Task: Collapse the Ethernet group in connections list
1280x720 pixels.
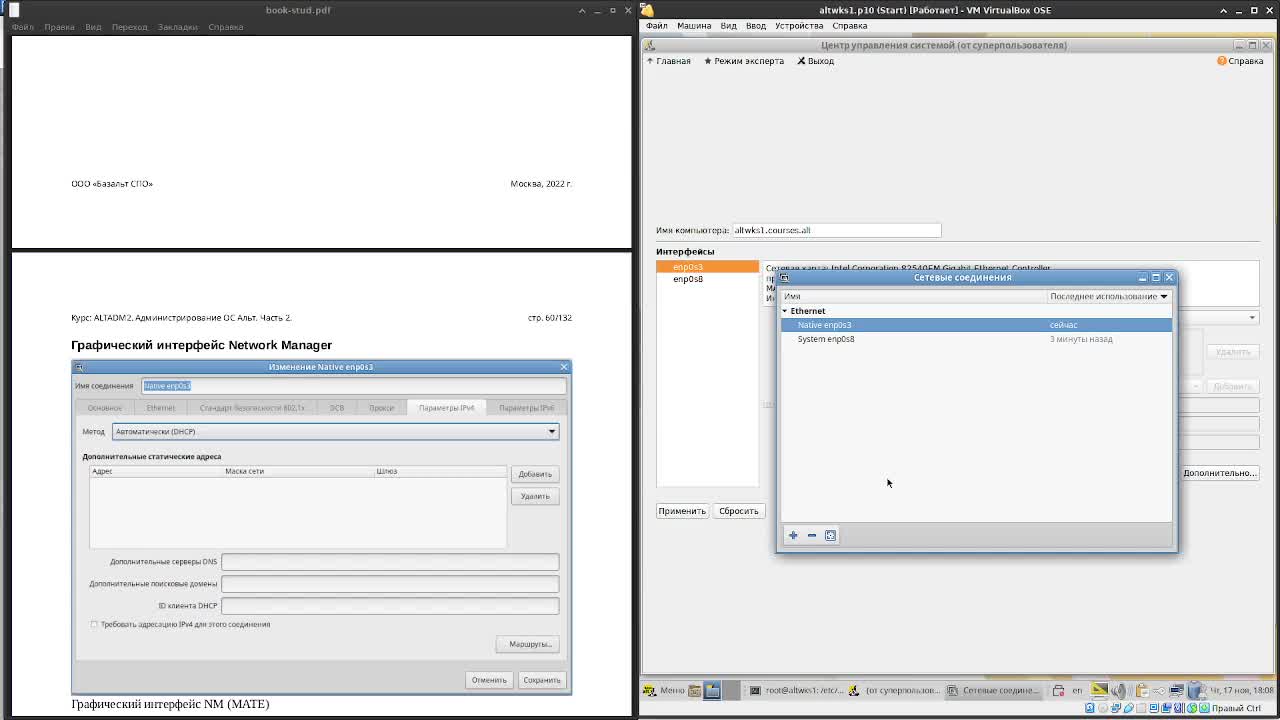Action: tap(785, 311)
